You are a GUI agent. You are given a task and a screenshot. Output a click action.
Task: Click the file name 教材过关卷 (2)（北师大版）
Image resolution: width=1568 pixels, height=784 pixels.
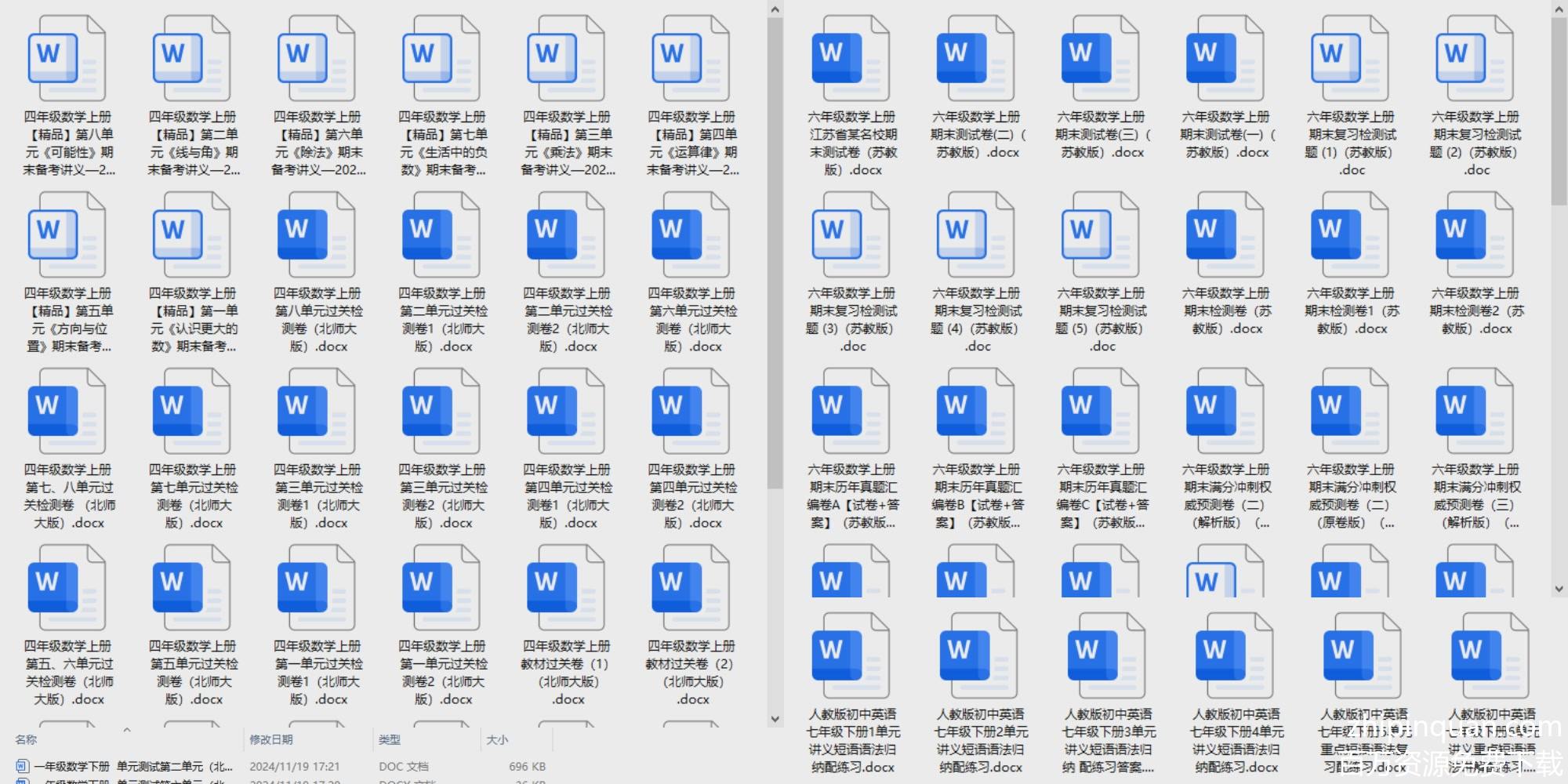pos(690,673)
